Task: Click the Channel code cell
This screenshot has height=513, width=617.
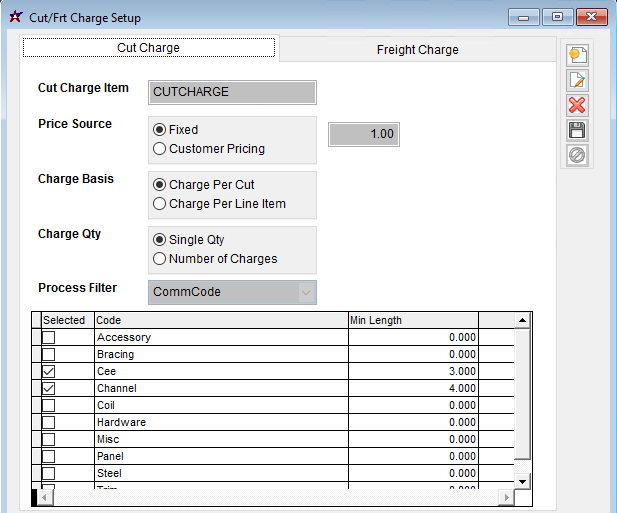Action: (222, 388)
